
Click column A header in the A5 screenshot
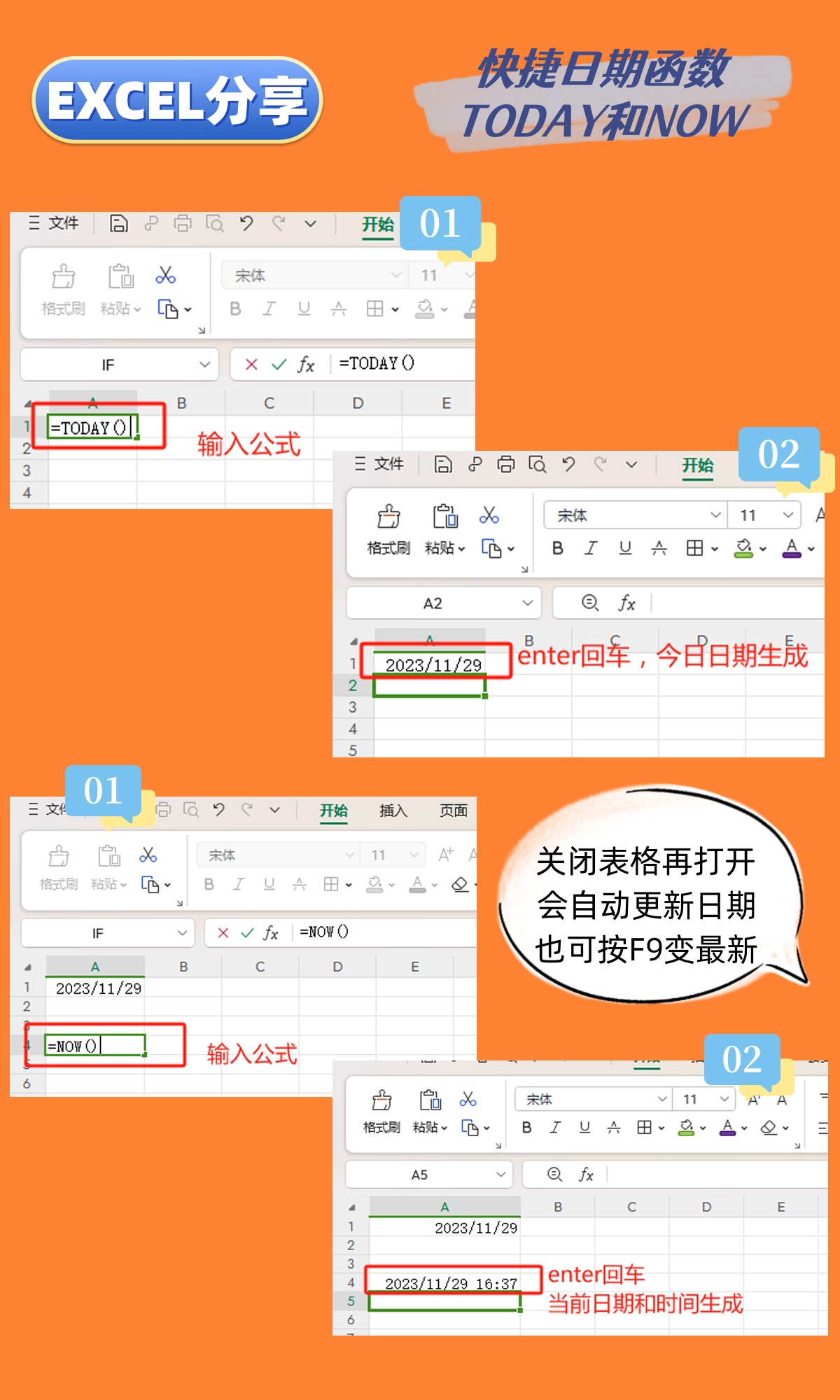[444, 1207]
